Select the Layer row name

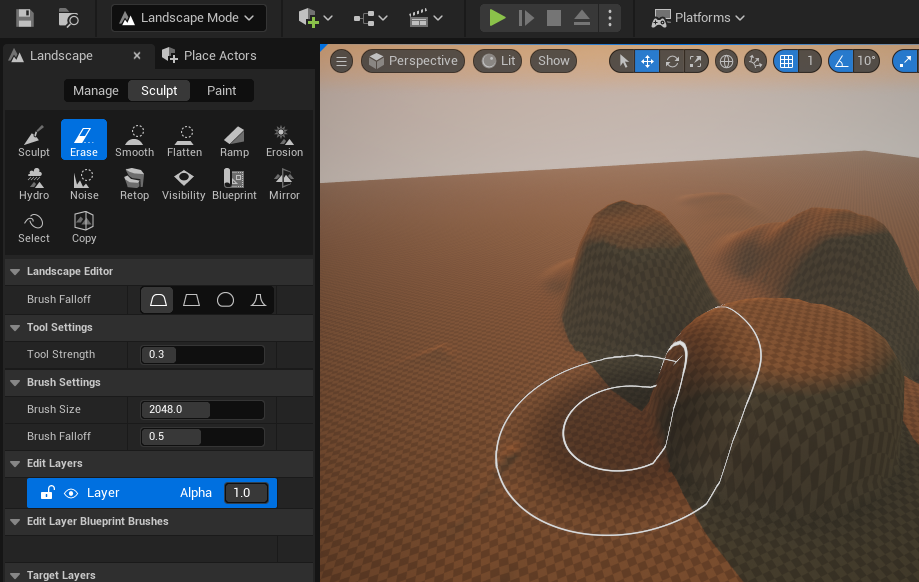pyautogui.click(x=103, y=493)
